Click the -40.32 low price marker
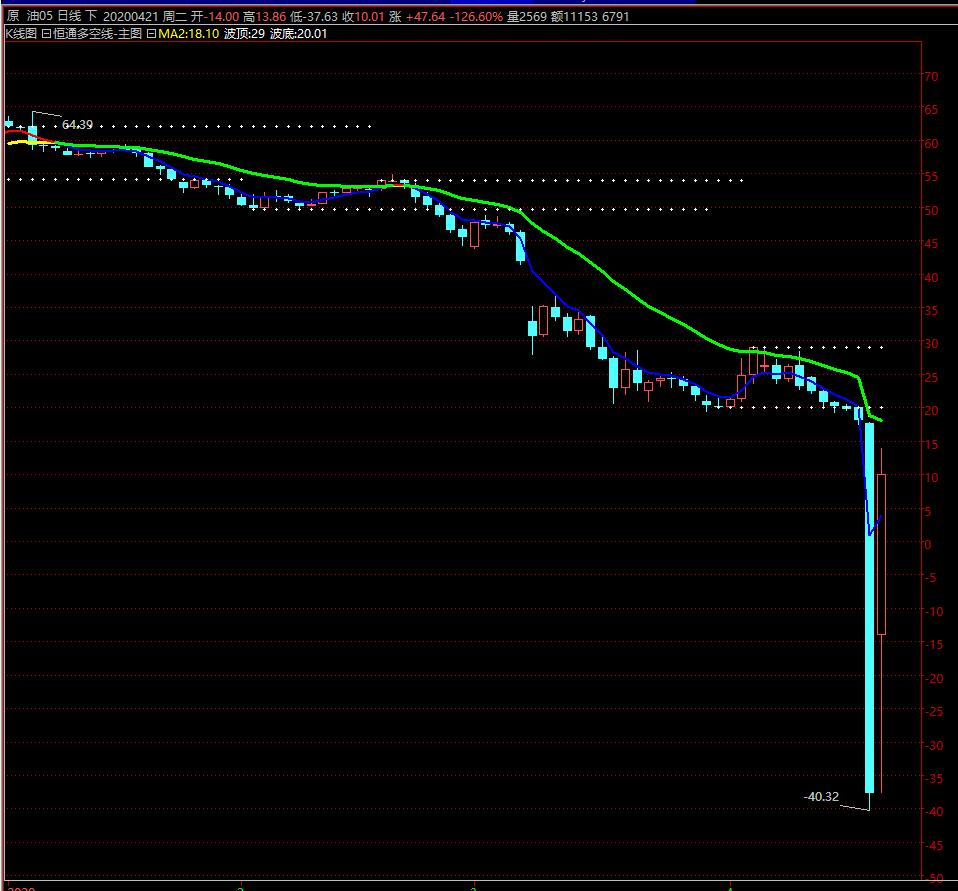Viewport: 958px width, 891px height. 821,797
